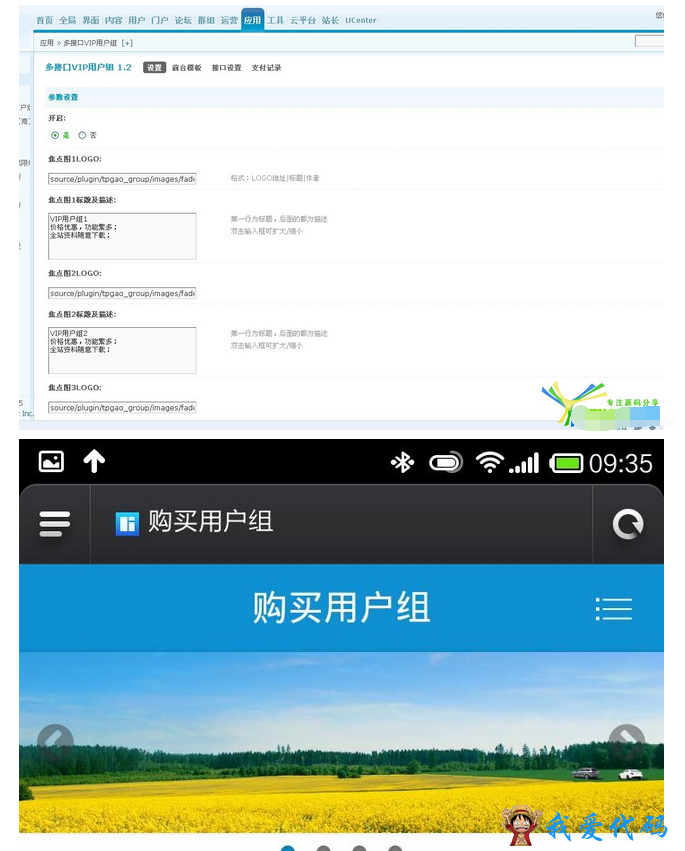
Task: Open the 论坛 admin menu
Action: (x=183, y=20)
